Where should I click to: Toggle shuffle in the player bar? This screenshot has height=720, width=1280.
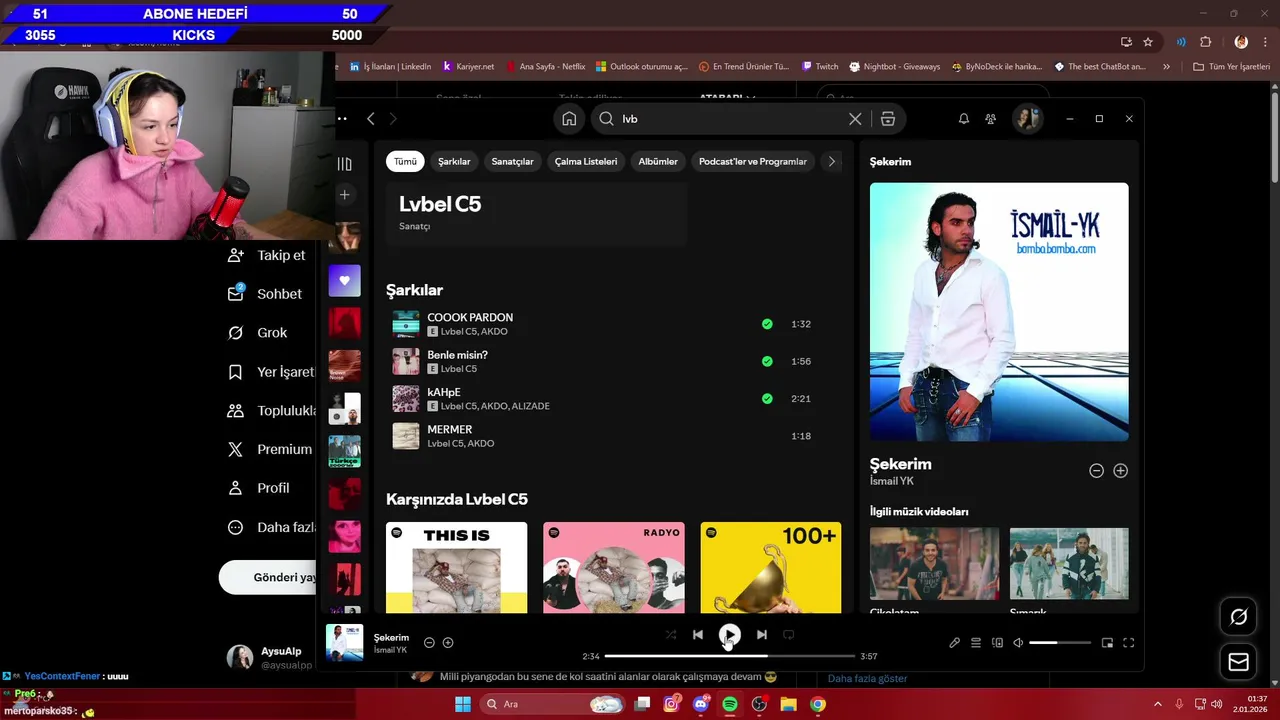[670, 635]
